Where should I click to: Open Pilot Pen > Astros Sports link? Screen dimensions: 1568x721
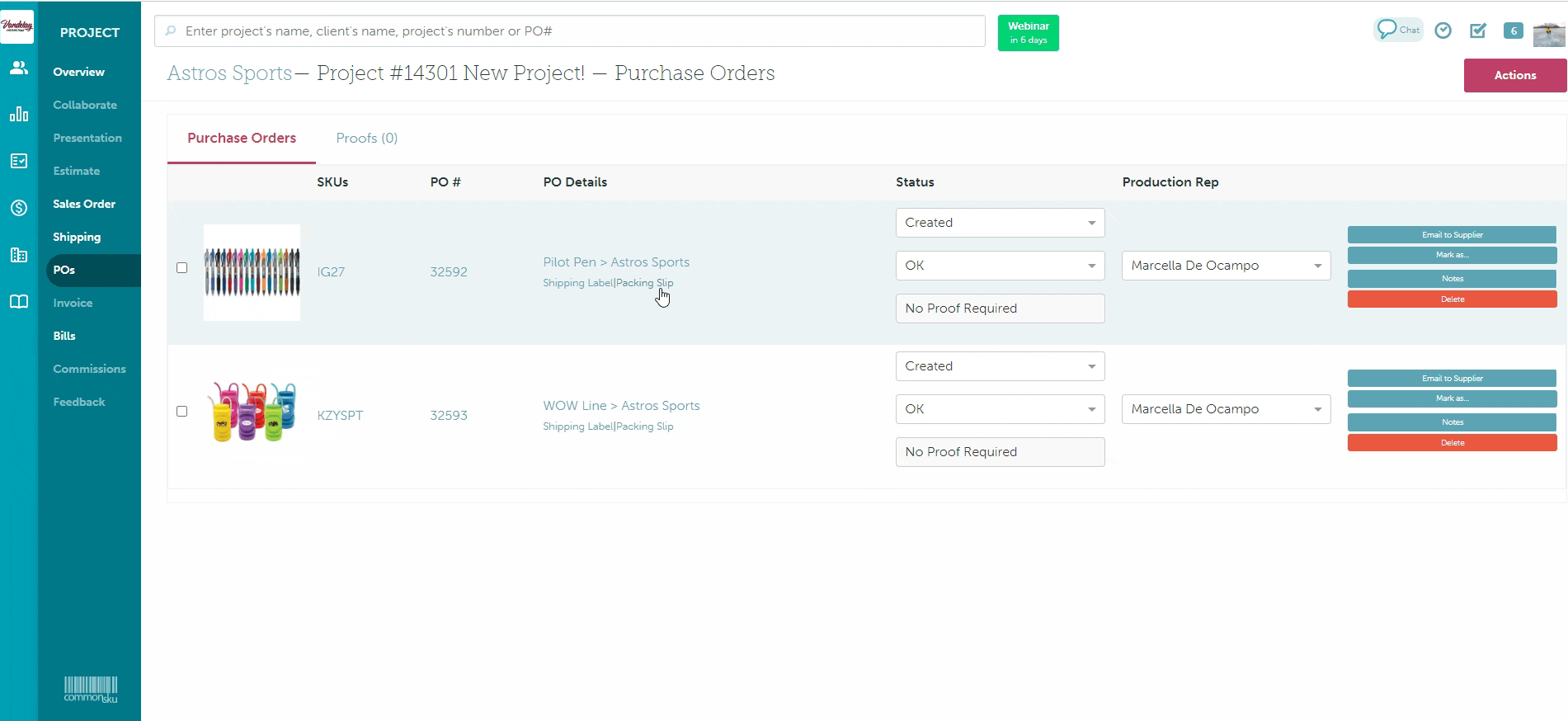click(x=616, y=262)
